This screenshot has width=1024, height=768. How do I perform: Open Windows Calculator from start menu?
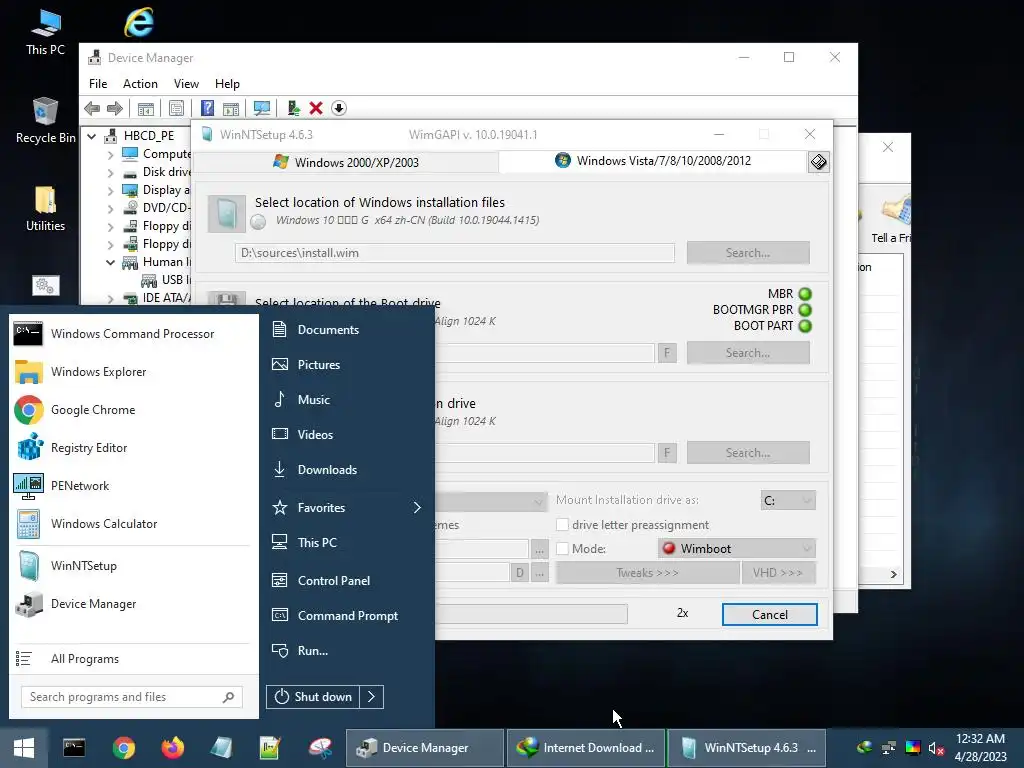coord(131,524)
